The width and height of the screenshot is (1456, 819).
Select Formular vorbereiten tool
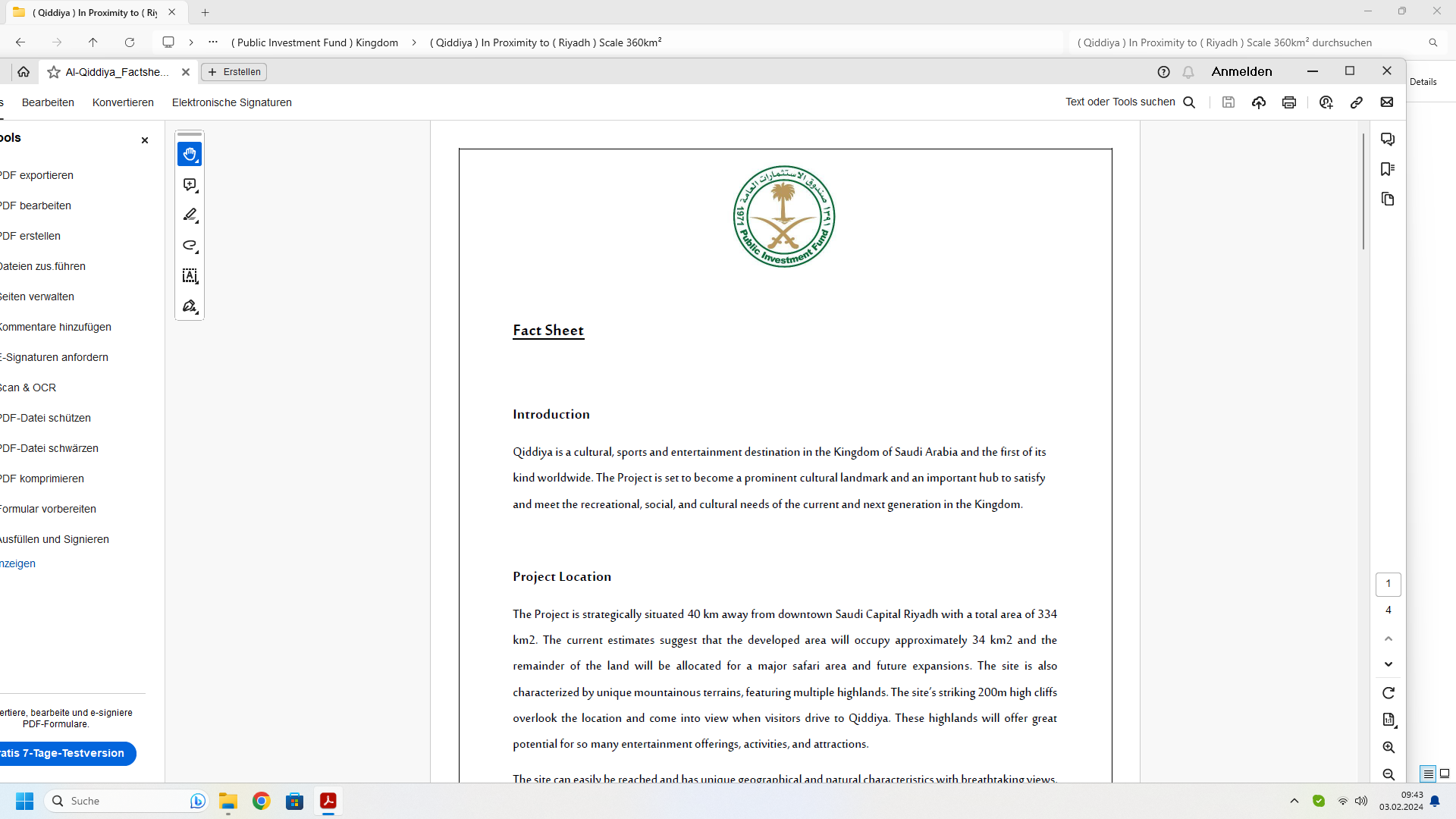point(48,509)
